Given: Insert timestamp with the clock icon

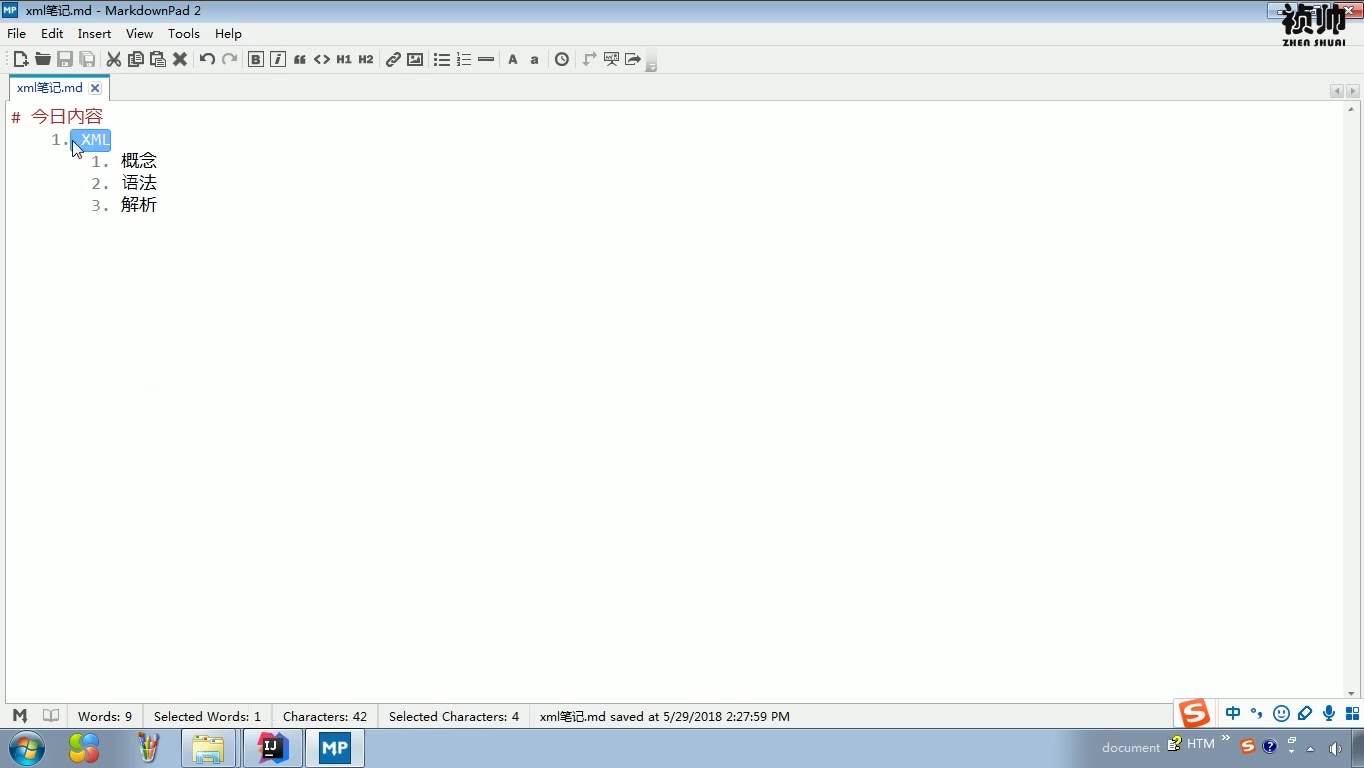Looking at the screenshot, I should [x=562, y=59].
